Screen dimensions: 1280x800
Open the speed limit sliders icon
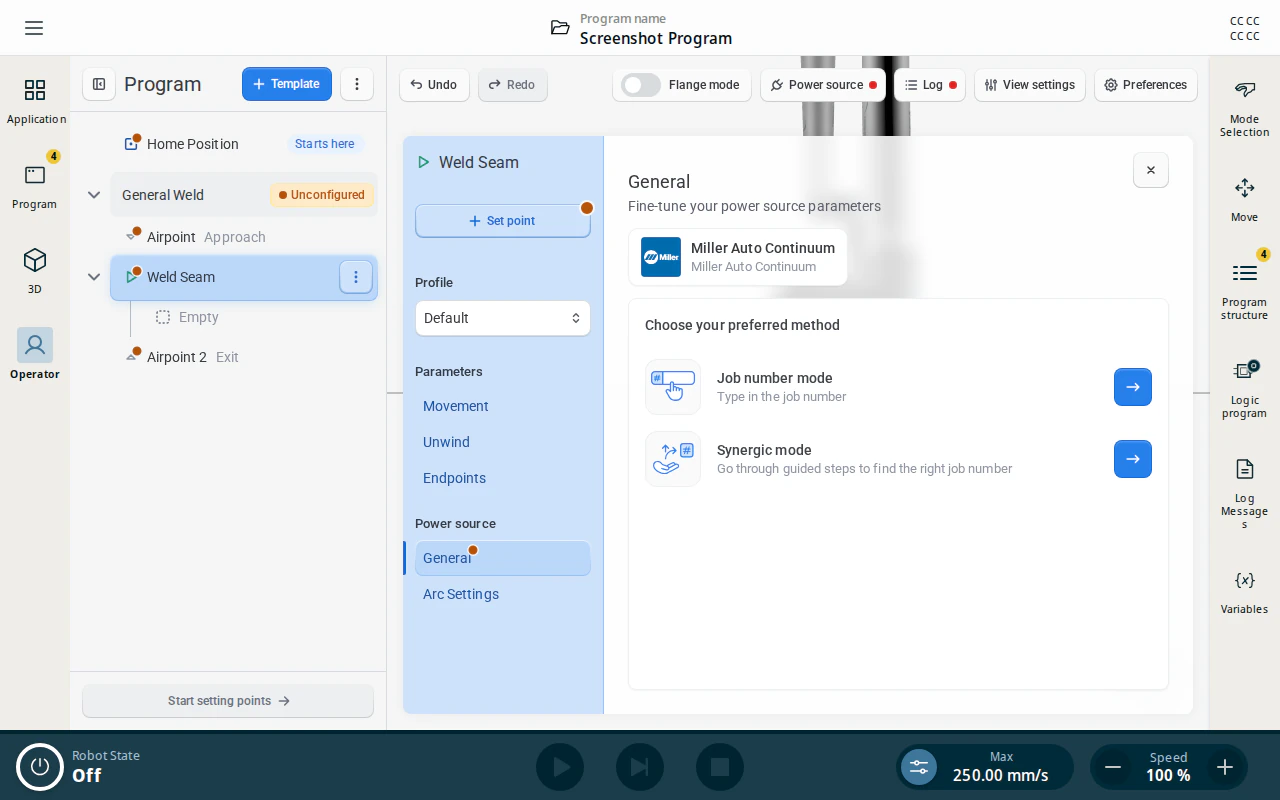point(919,767)
